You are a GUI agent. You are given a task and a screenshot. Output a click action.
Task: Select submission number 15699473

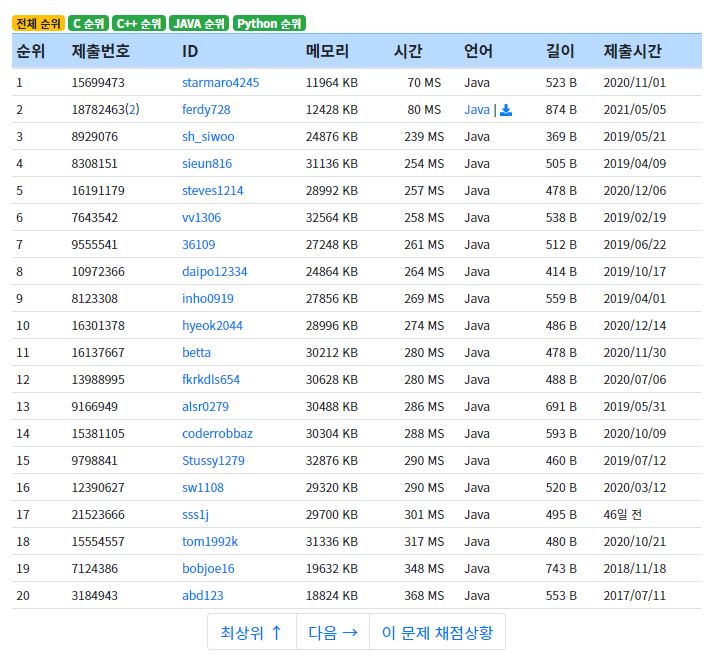coord(98,83)
